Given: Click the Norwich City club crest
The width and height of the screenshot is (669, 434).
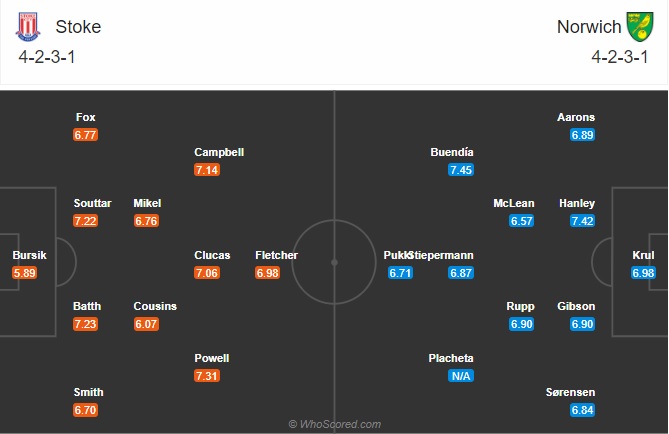Looking at the screenshot, I should tap(640, 26).
